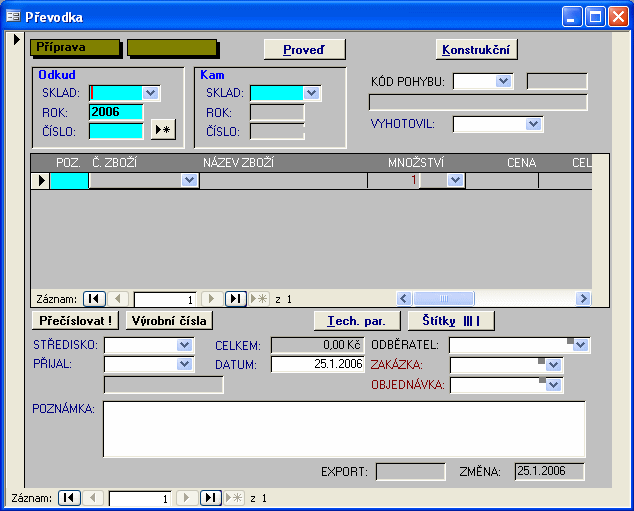Open ZAKÁZKA dropdown
634x511 pixels.
pos(554,365)
